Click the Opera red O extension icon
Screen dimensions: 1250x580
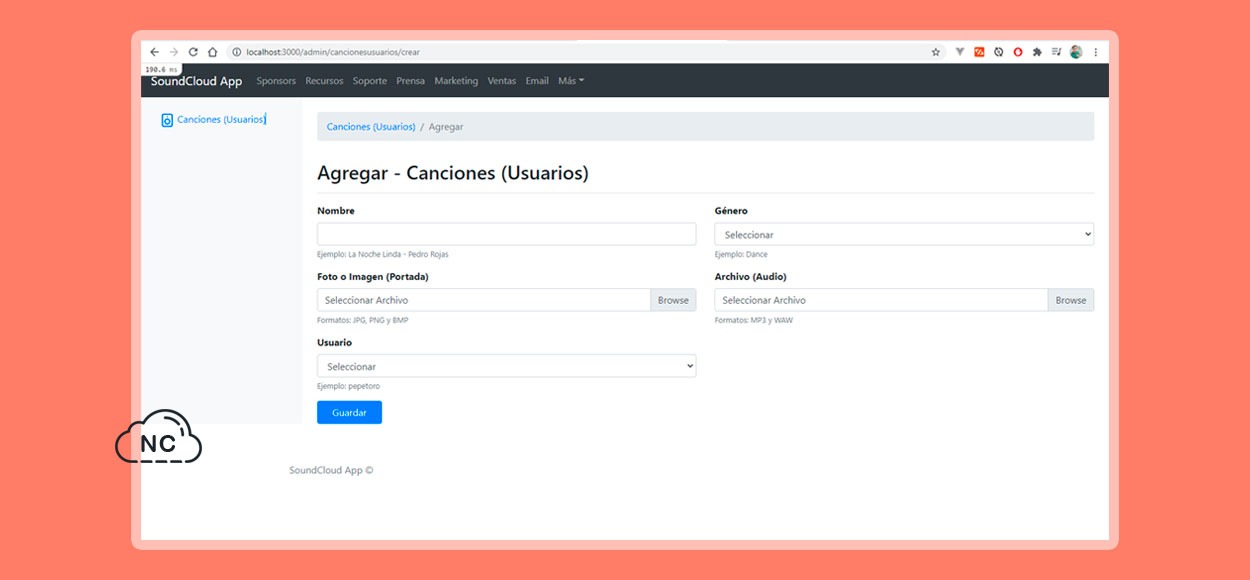click(x=1018, y=52)
